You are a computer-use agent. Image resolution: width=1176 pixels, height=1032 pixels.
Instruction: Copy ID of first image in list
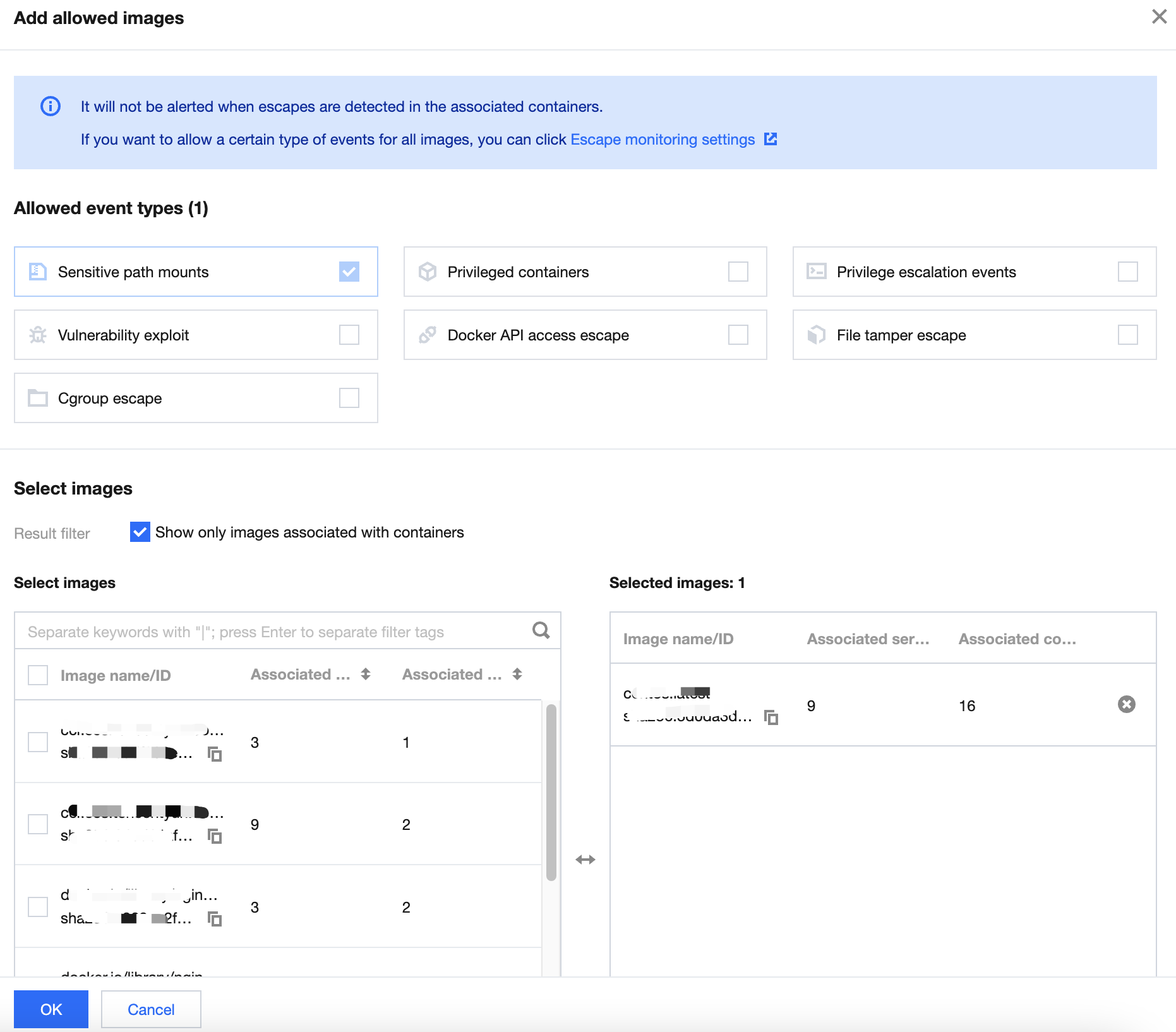(215, 754)
